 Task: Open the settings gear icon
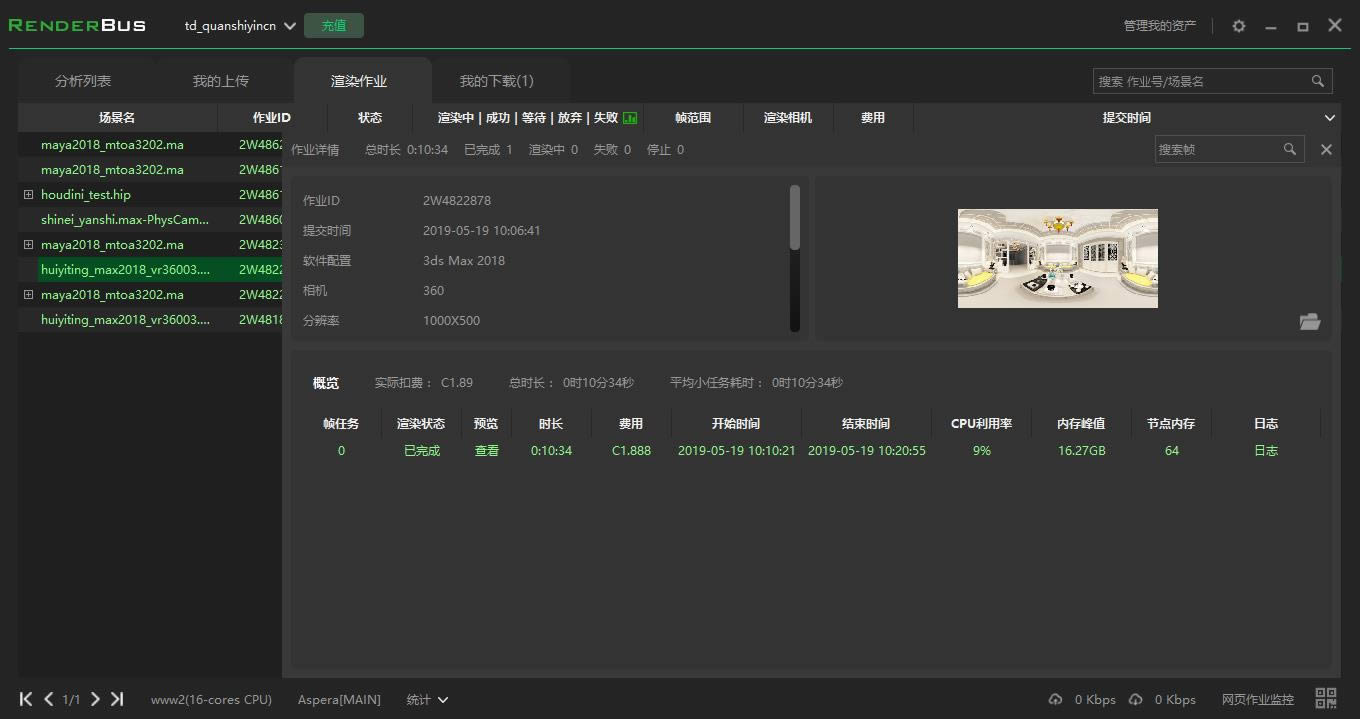tap(1239, 26)
